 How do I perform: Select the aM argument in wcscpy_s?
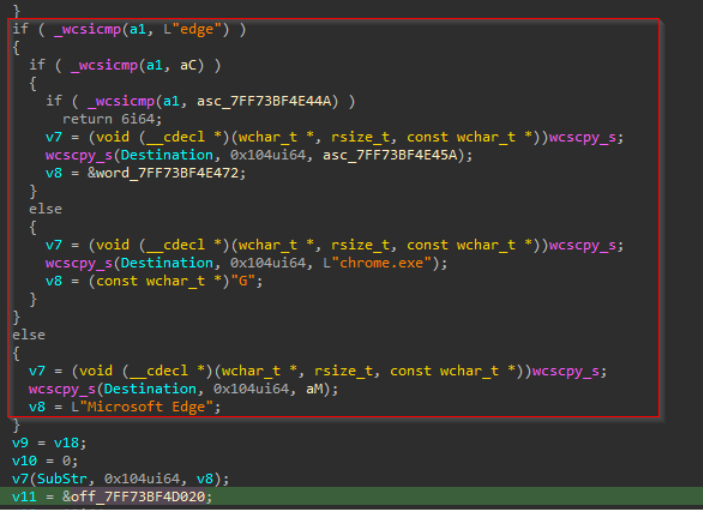[315, 389]
